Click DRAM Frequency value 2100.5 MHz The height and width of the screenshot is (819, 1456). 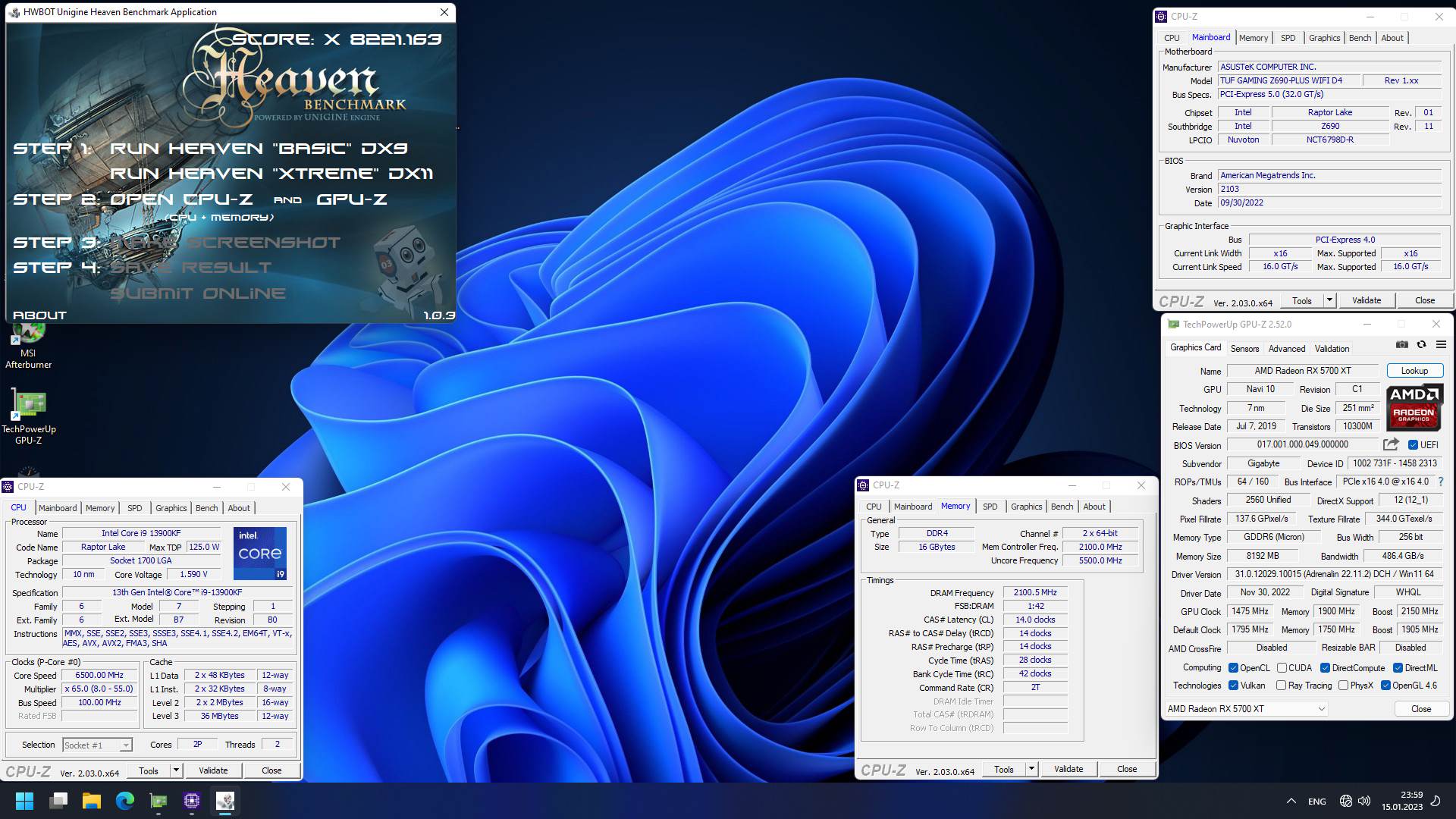(1035, 593)
